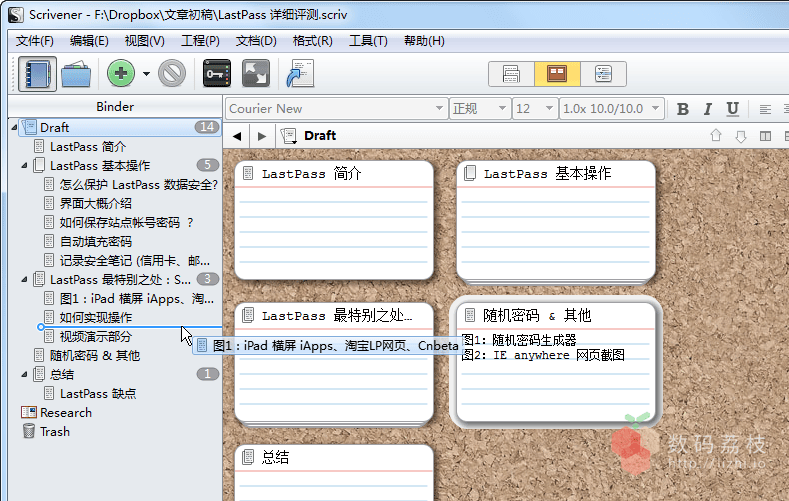The height and width of the screenshot is (501, 789).
Task: Enter full screen composition mode icon
Action: (256, 73)
